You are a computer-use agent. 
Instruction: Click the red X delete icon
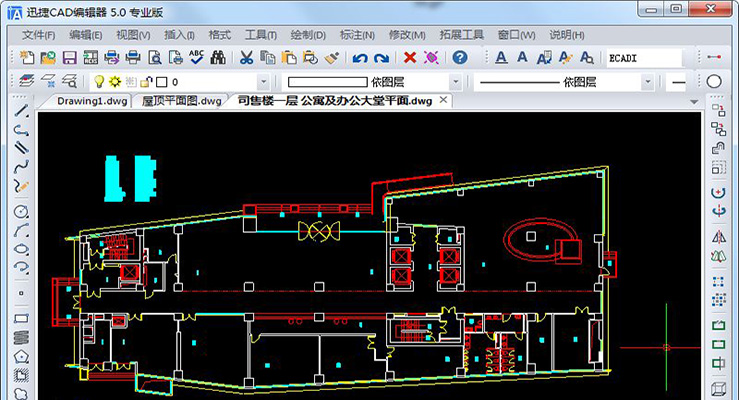tap(410, 57)
